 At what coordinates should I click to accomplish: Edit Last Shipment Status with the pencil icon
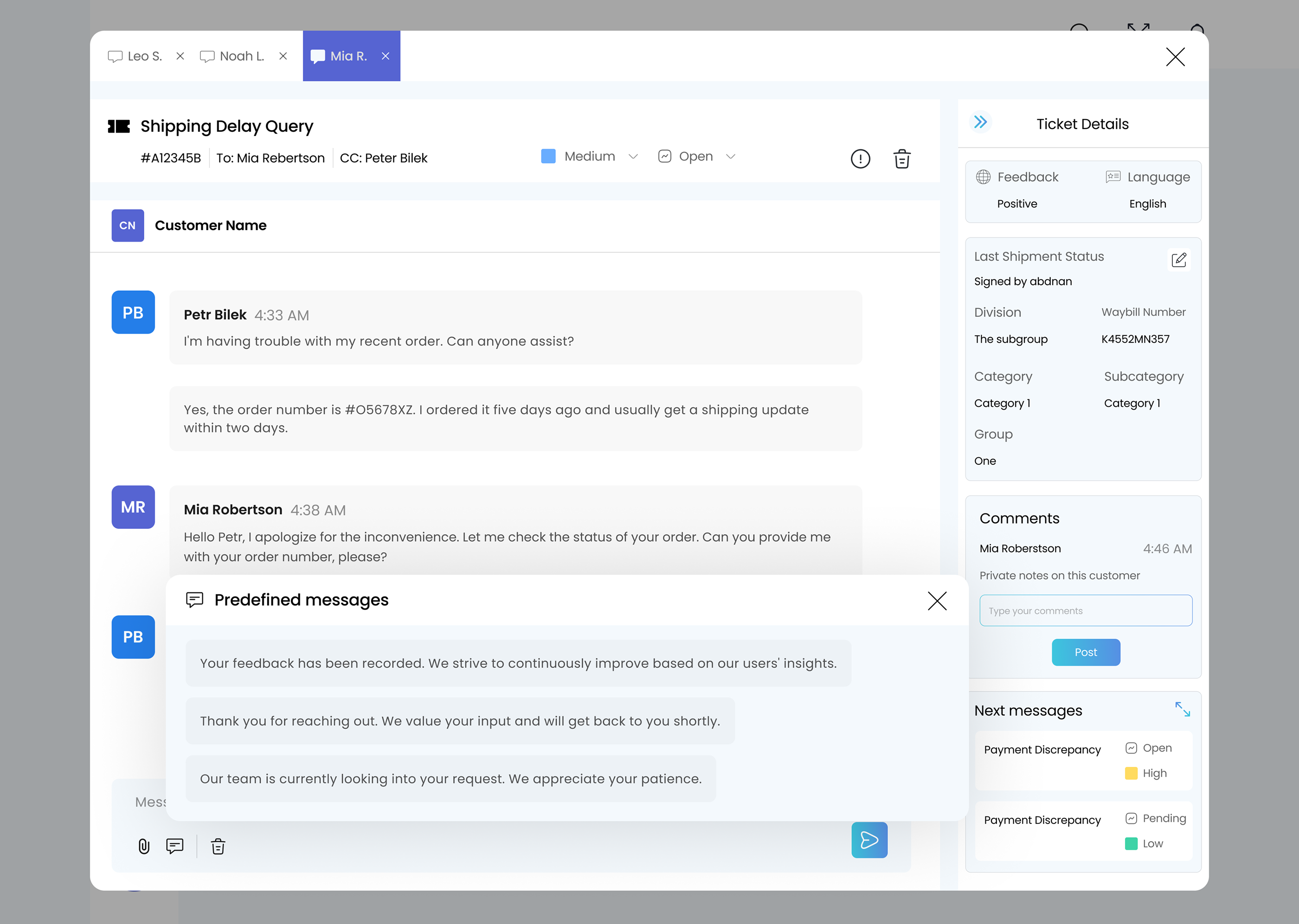1178,259
